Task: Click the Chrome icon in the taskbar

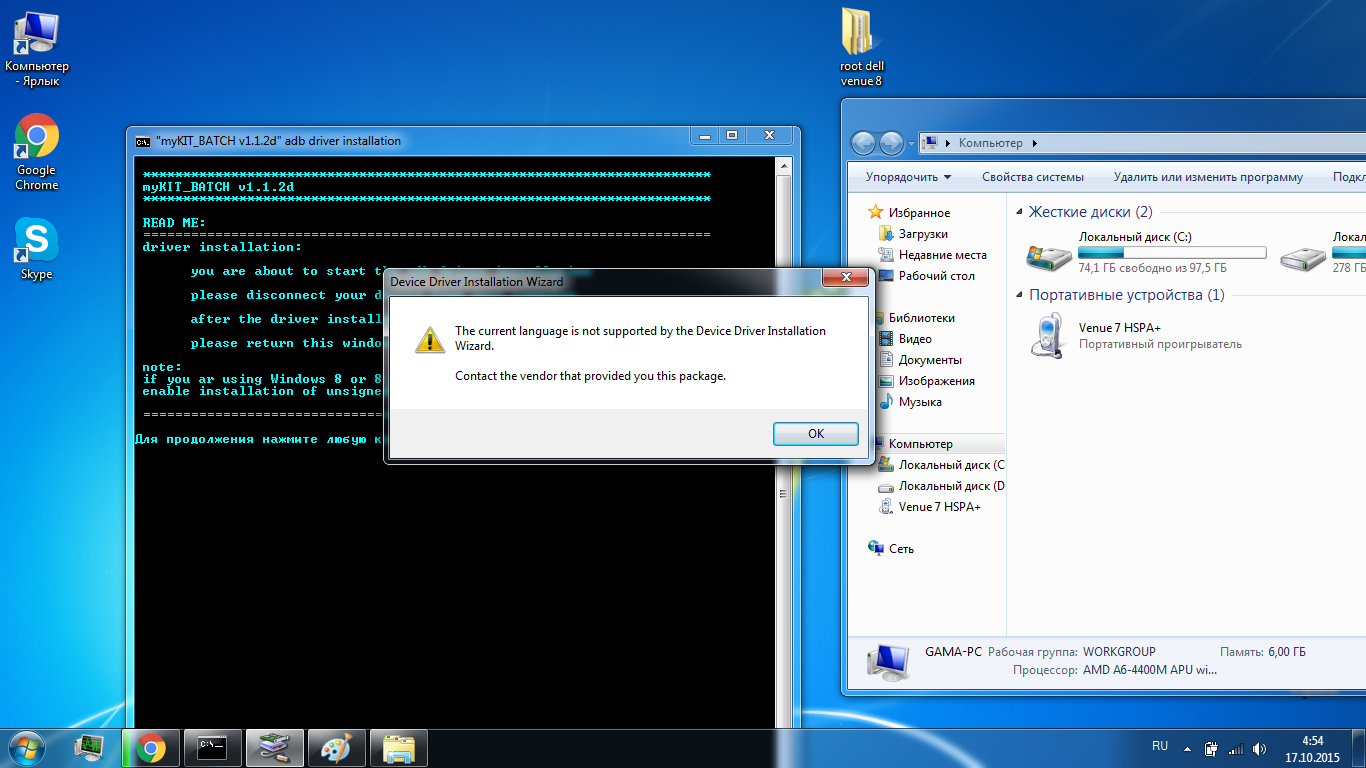Action: [151, 747]
